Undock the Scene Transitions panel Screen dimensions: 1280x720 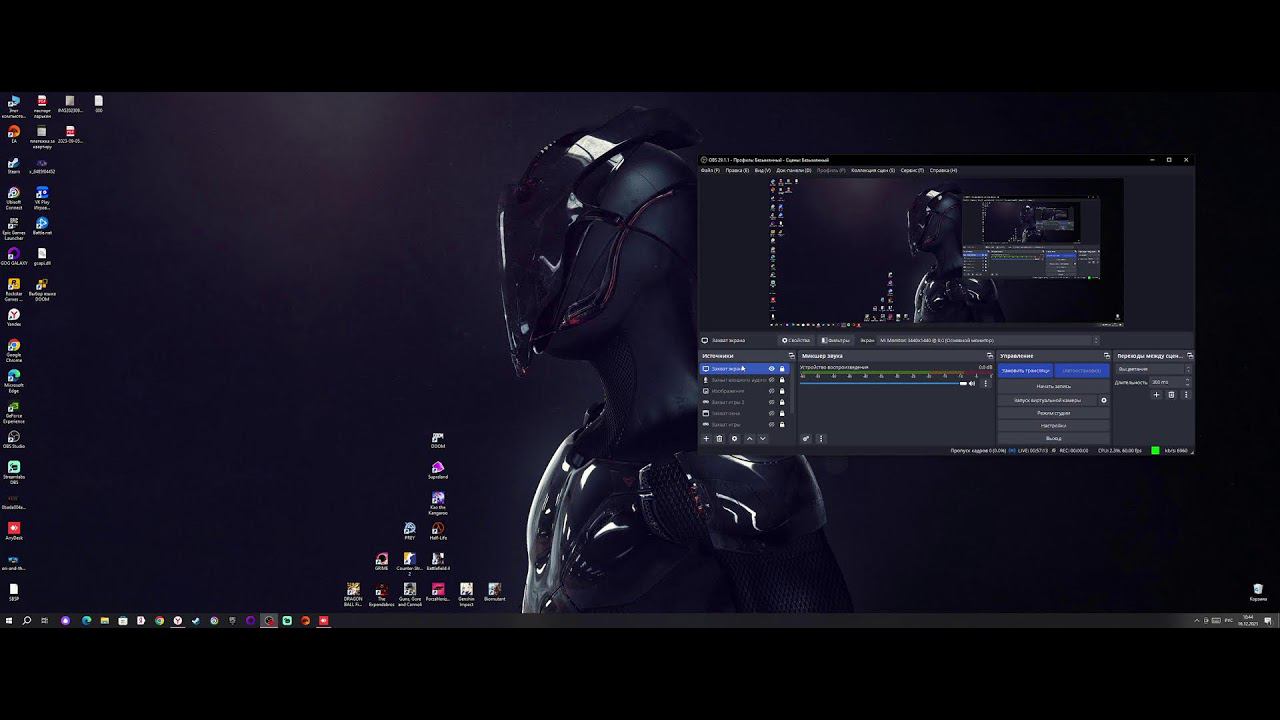[1190, 356]
